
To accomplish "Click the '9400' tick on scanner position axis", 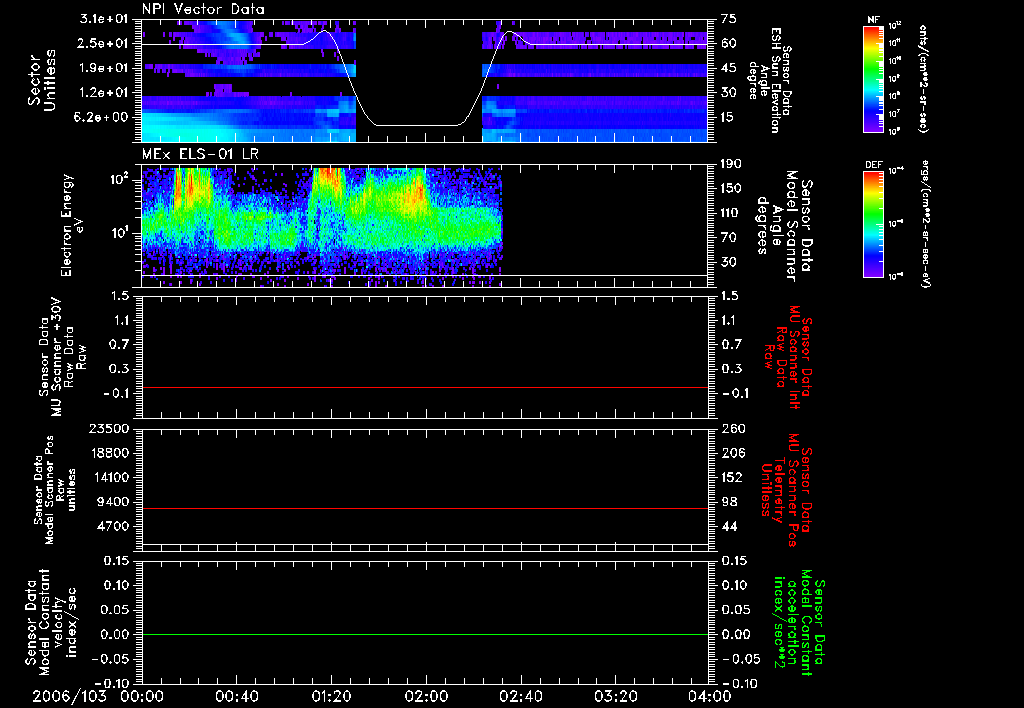I will (114, 502).
